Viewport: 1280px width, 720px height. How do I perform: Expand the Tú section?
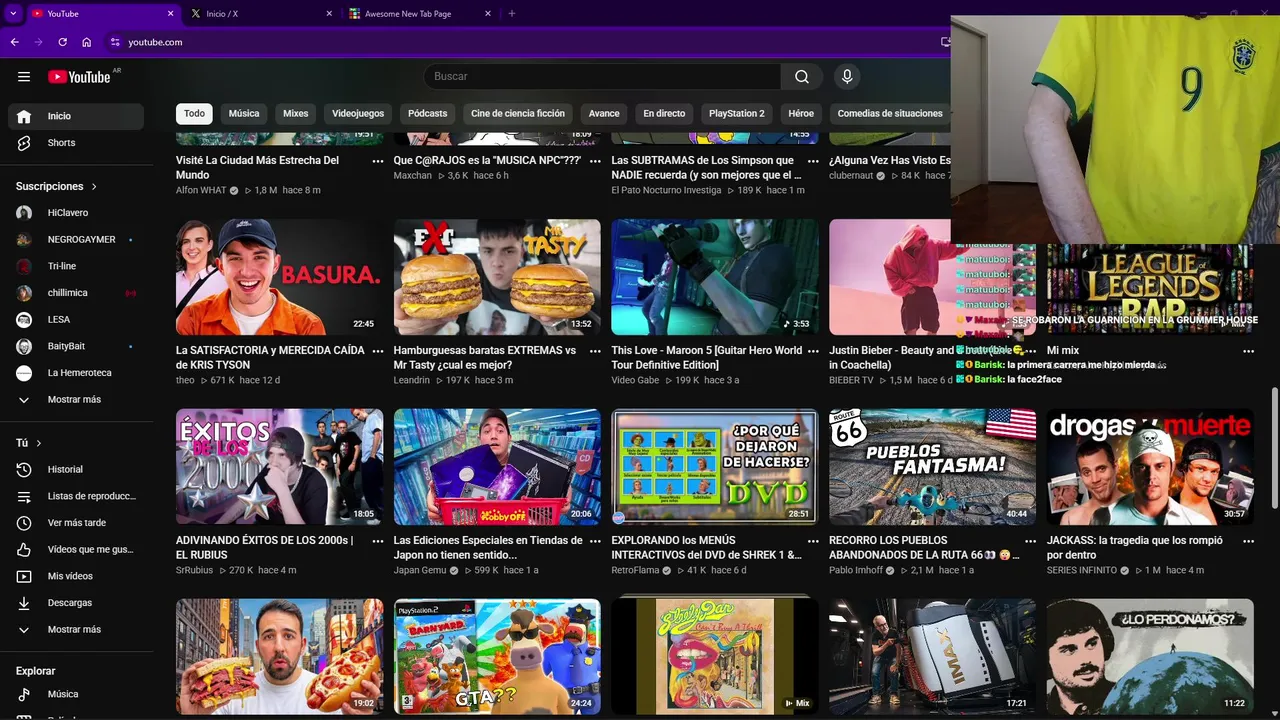(x=29, y=443)
